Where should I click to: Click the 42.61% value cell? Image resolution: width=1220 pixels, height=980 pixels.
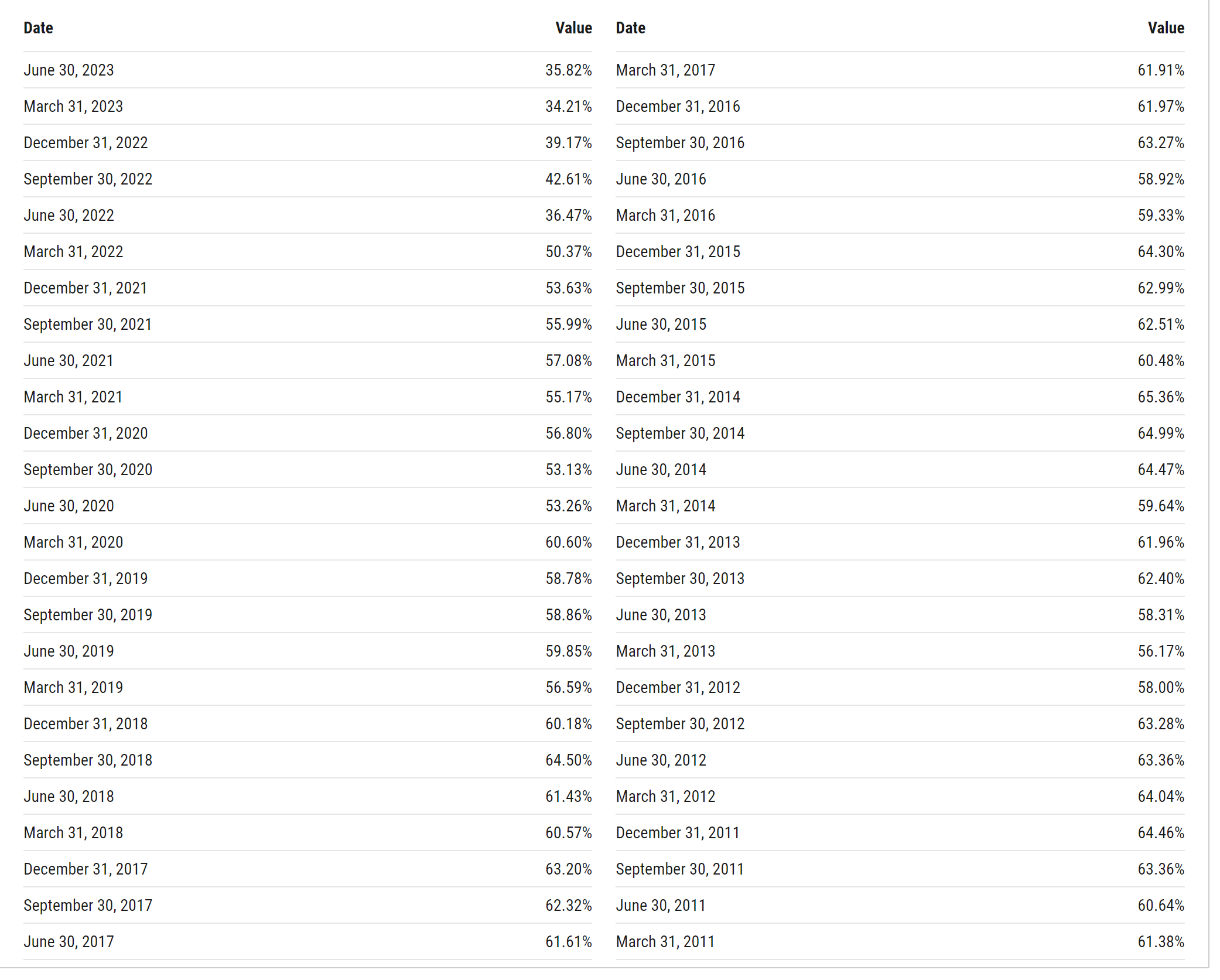coord(568,179)
